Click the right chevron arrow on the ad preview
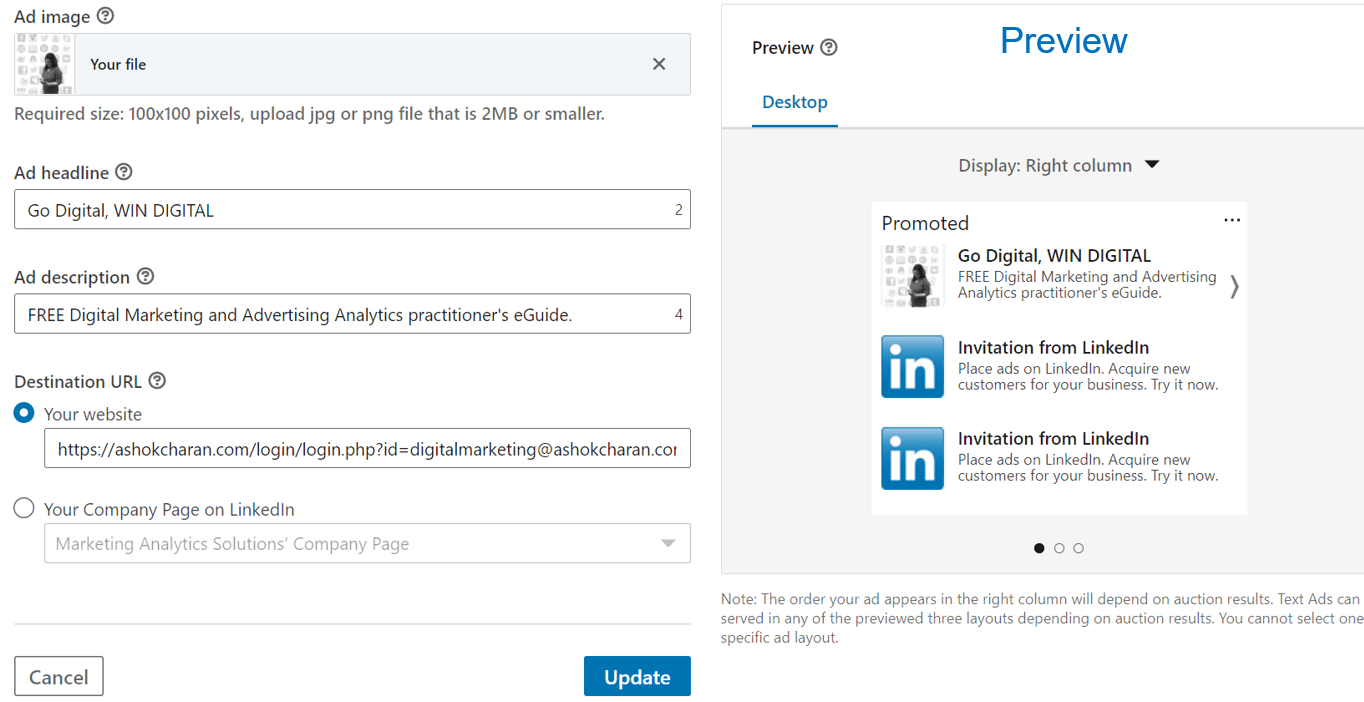Viewport: 1364px width, 702px height. coord(1234,287)
